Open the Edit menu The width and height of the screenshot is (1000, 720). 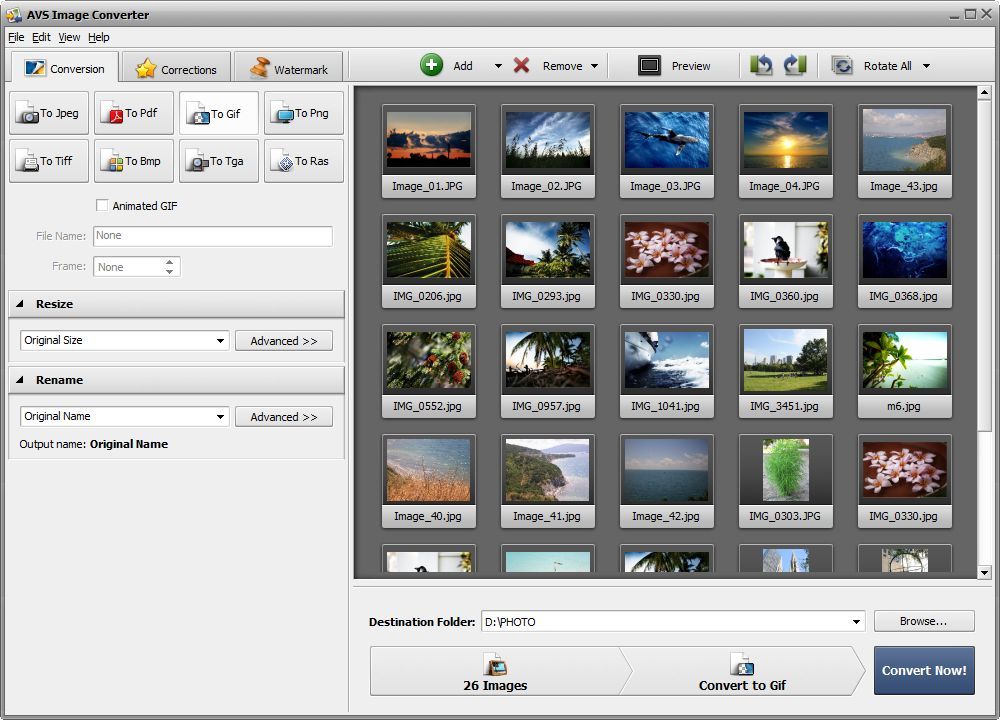click(41, 37)
